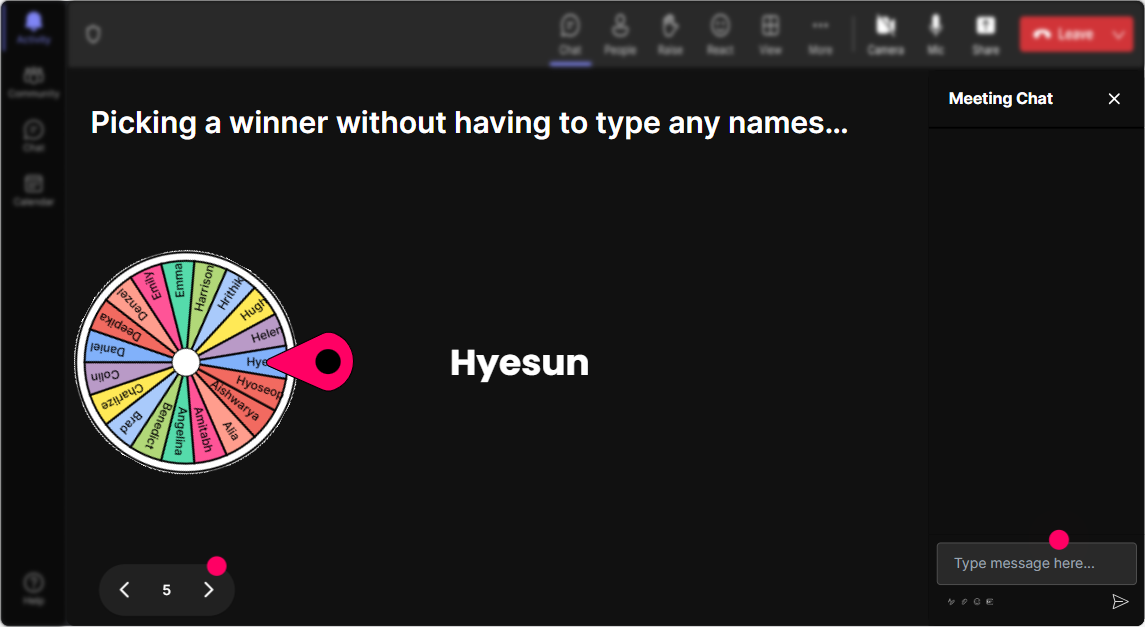1145x627 pixels.
Task: Show the People list
Action: tap(620, 34)
